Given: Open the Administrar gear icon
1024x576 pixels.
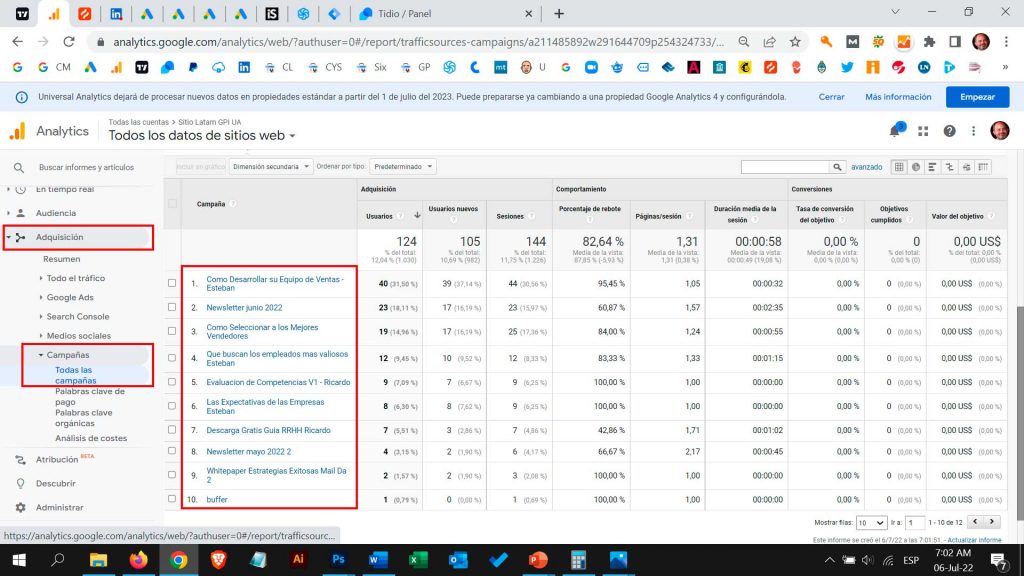Looking at the screenshot, I should point(20,507).
